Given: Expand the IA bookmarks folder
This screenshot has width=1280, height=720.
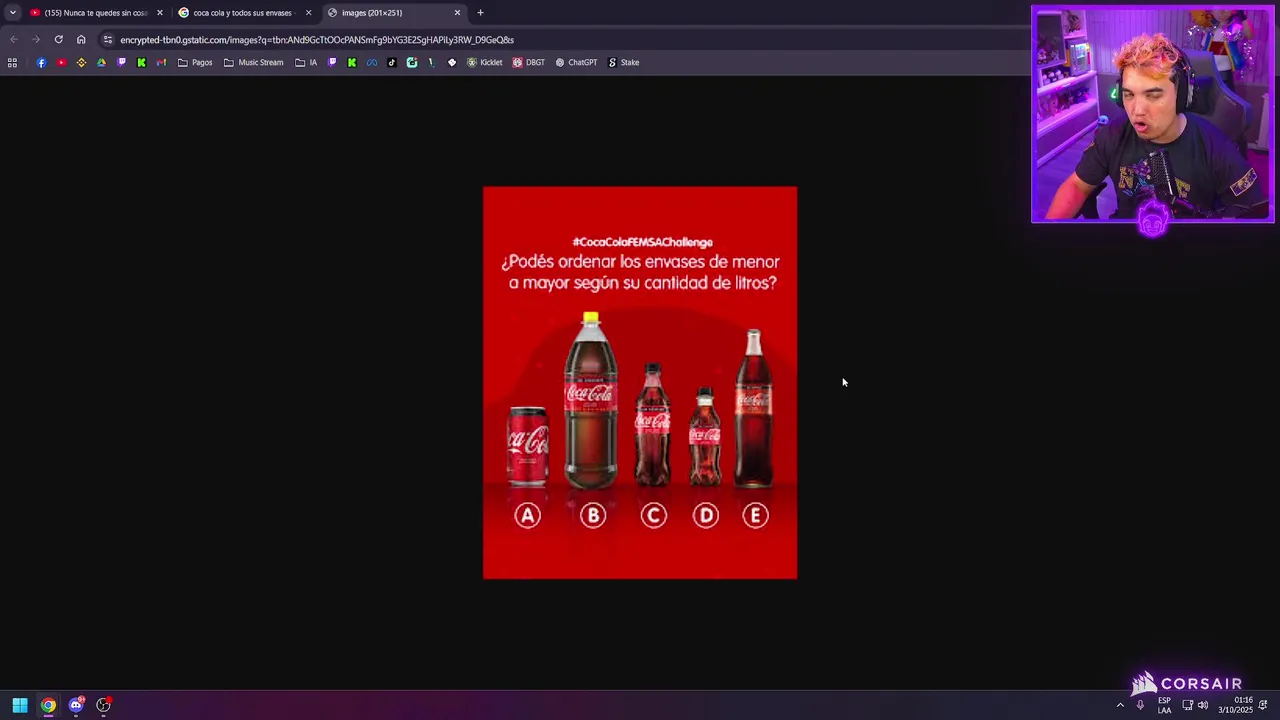Looking at the screenshot, I should coord(306,62).
